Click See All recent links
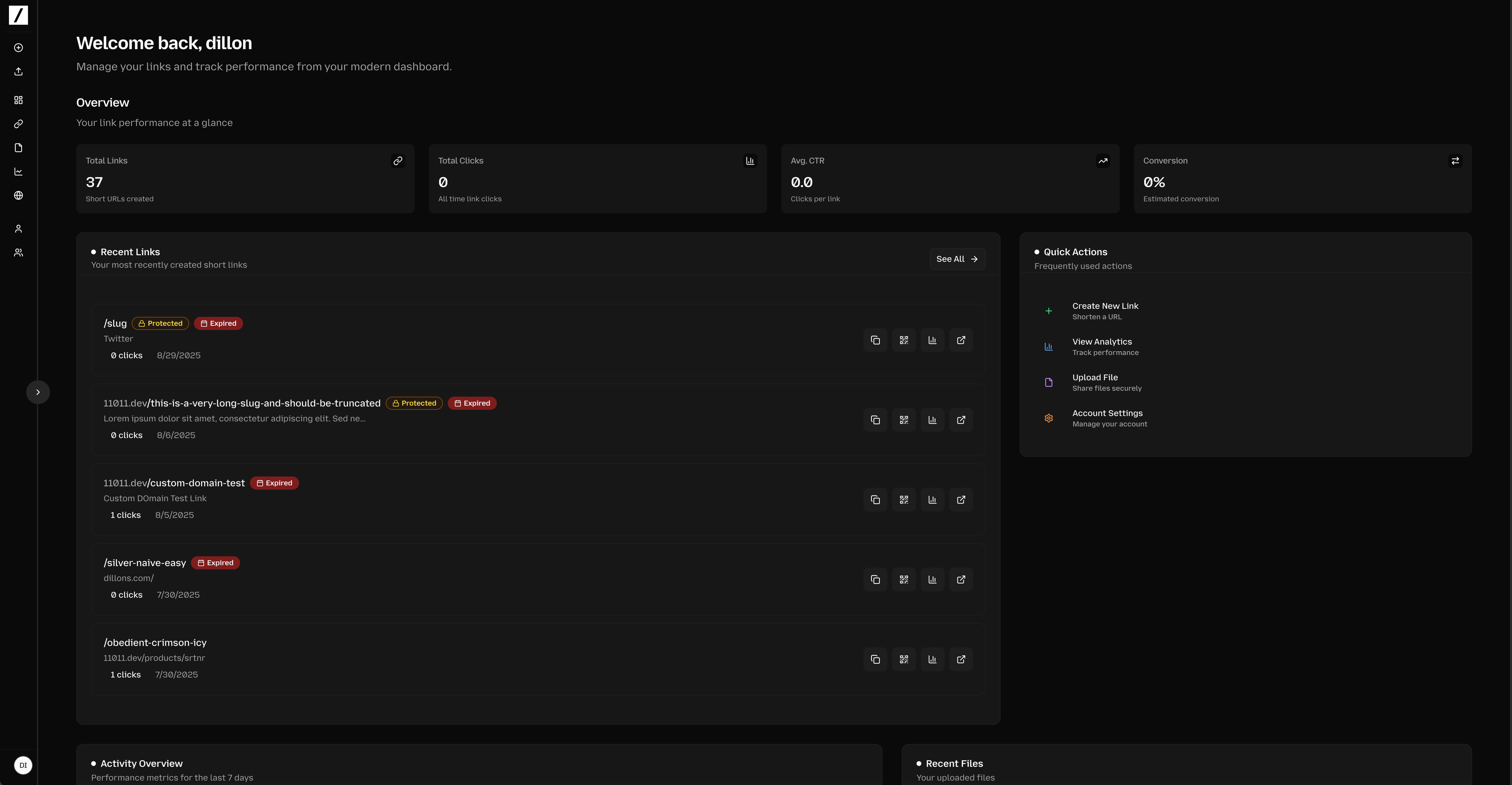 [x=957, y=259]
